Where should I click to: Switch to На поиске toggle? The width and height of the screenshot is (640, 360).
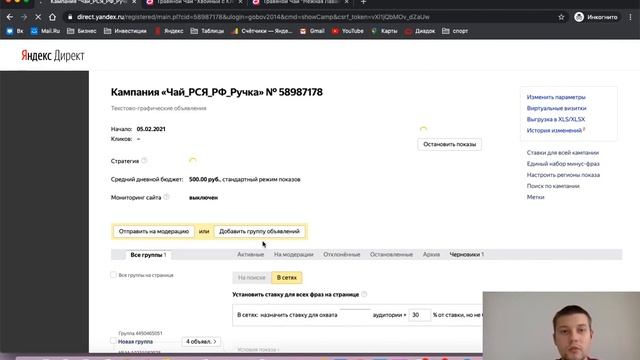[252, 278]
